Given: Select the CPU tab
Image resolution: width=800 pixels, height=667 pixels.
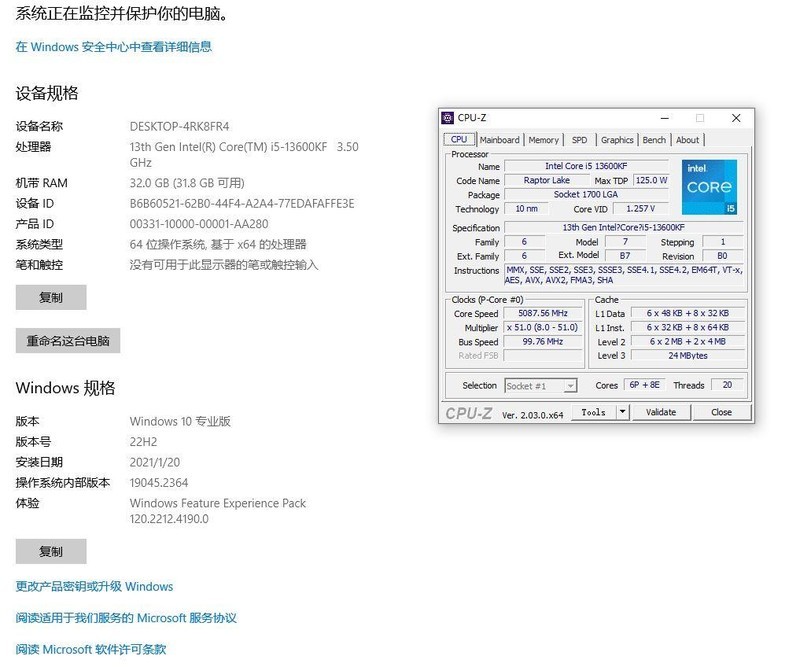Looking at the screenshot, I should (x=459, y=139).
